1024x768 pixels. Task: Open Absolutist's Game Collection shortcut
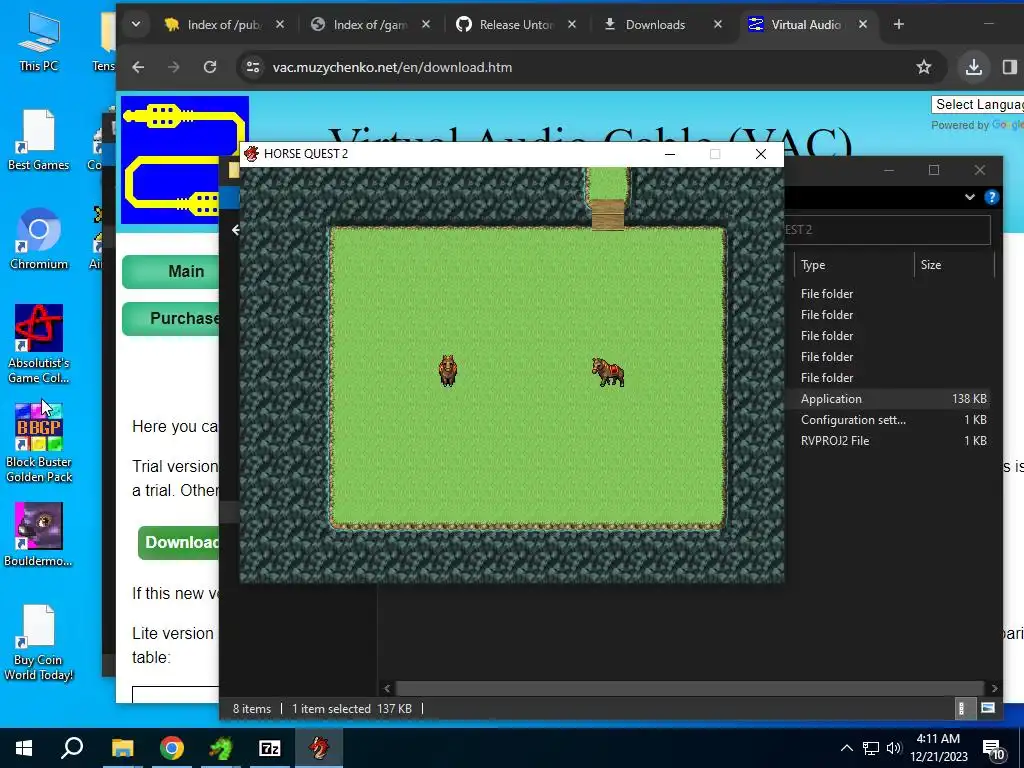click(x=39, y=344)
